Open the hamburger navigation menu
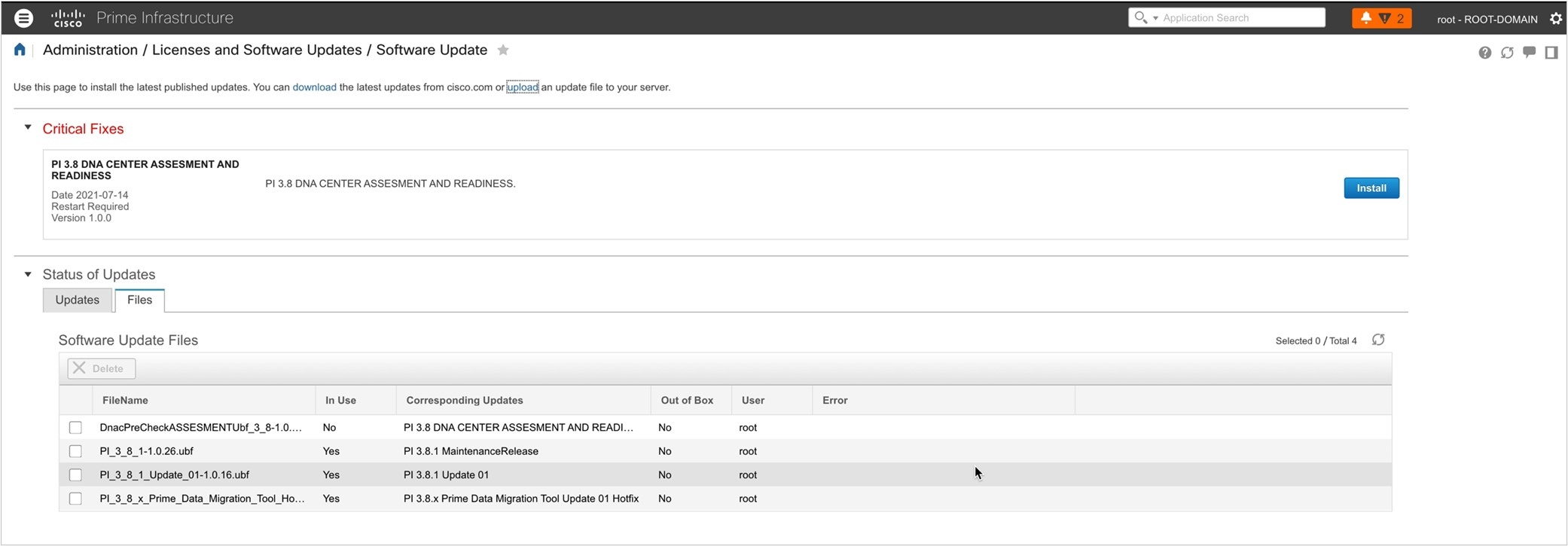Screen dimensions: 1568x546 coord(24,18)
